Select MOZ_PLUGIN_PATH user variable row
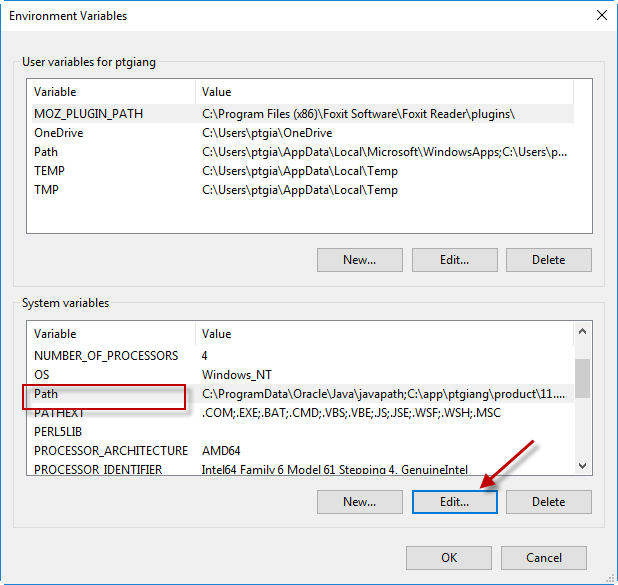This screenshot has width=618, height=585. pos(88,114)
